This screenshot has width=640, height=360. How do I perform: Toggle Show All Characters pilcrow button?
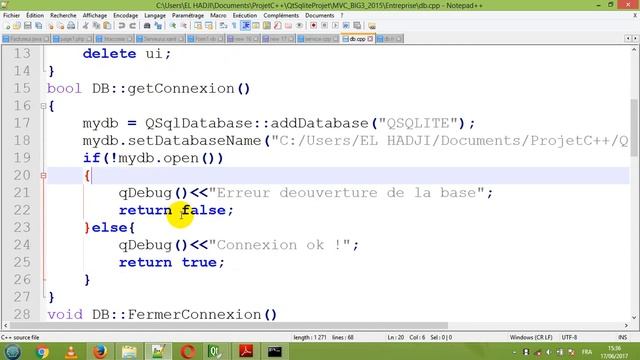(234, 26)
